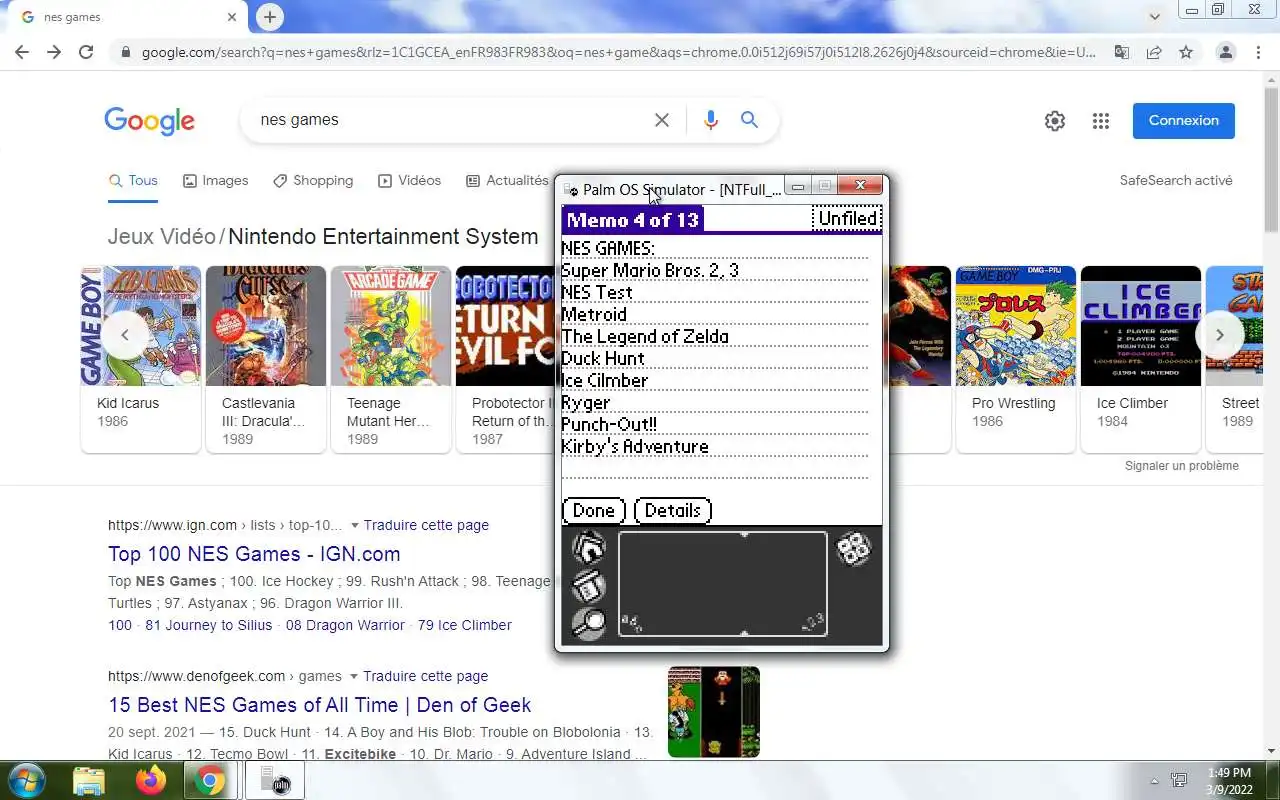Switch to the Images tab
Image resolution: width=1280 pixels, height=800 pixels.
coord(215,181)
